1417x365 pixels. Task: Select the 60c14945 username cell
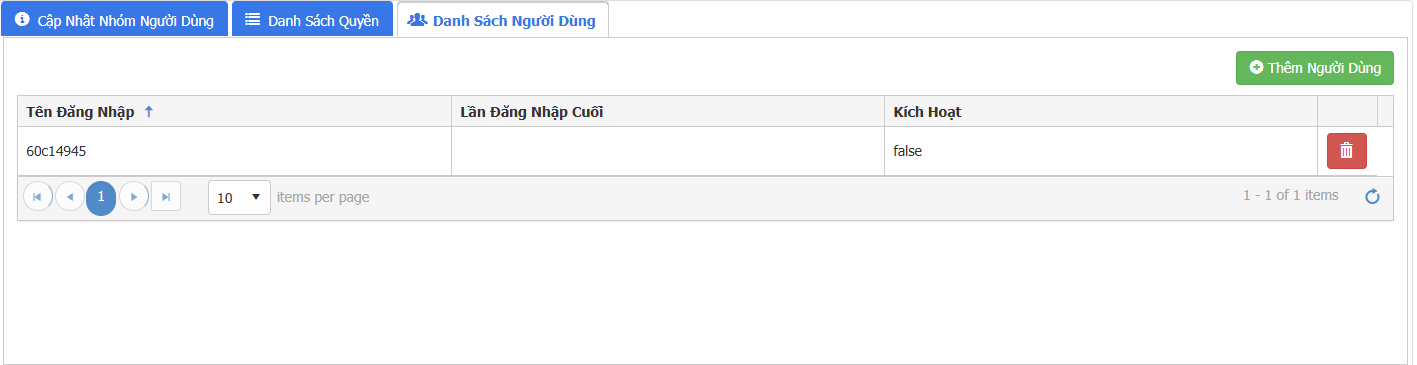pos(234,151)
